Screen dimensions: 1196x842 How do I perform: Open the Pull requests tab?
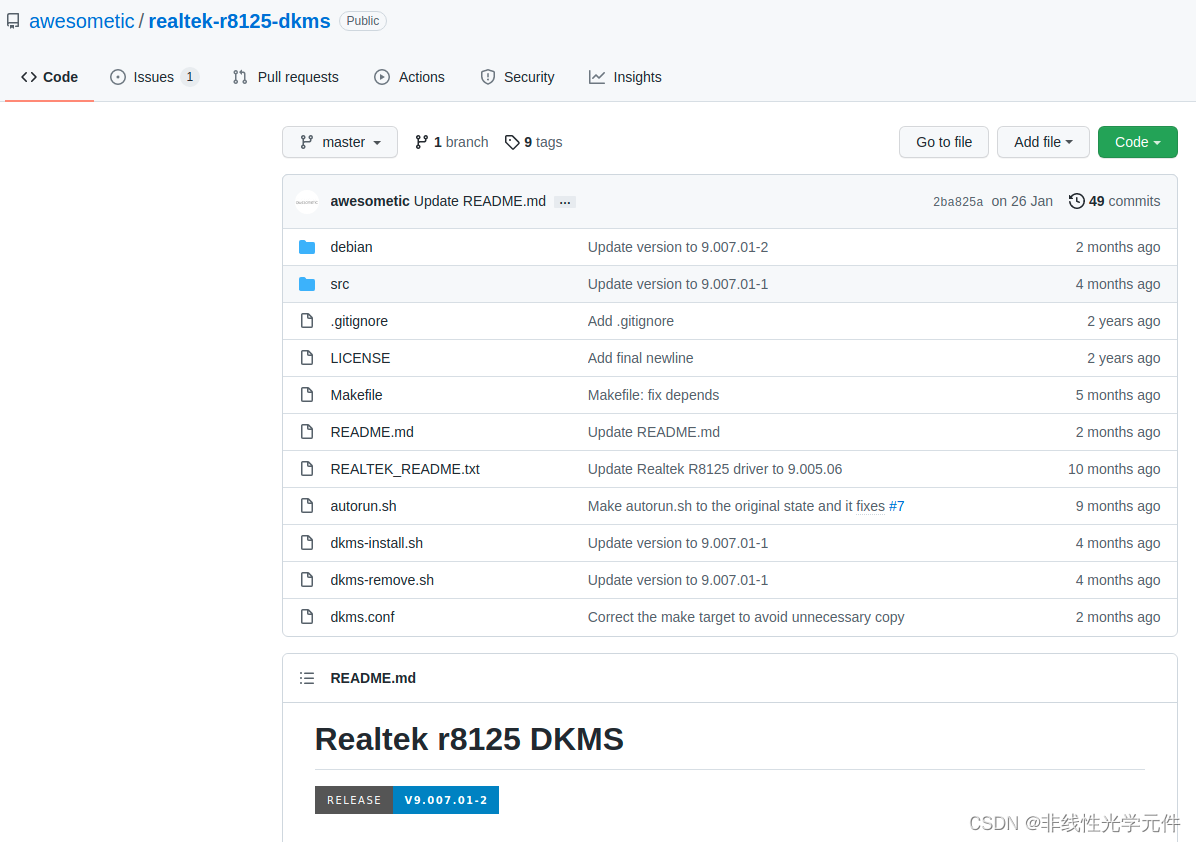tap(285, 77)
